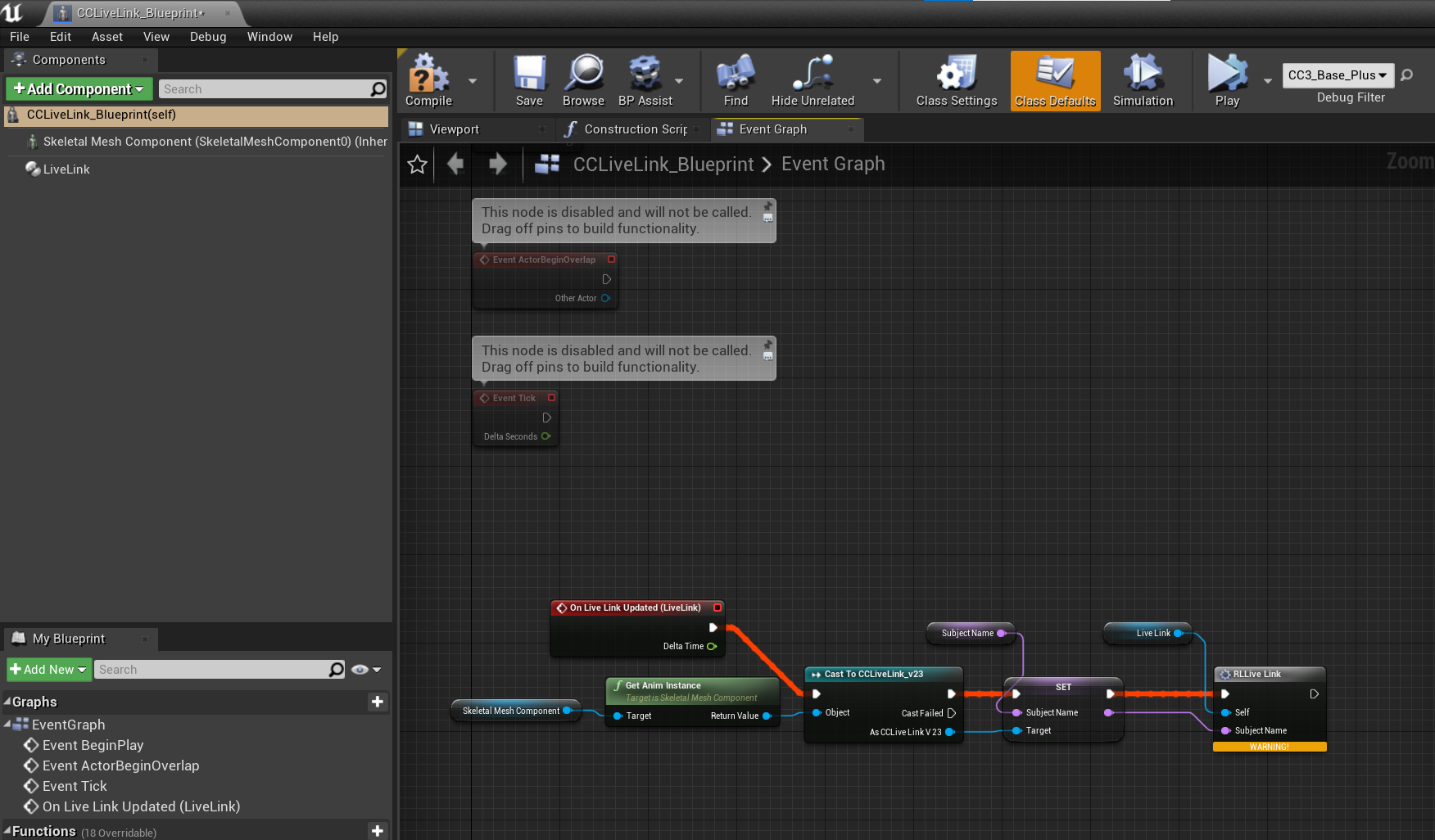This screenshot has width=1435, height=840.
Task: Click RLLive Link exec output pin
Action: coord(1314,693)
